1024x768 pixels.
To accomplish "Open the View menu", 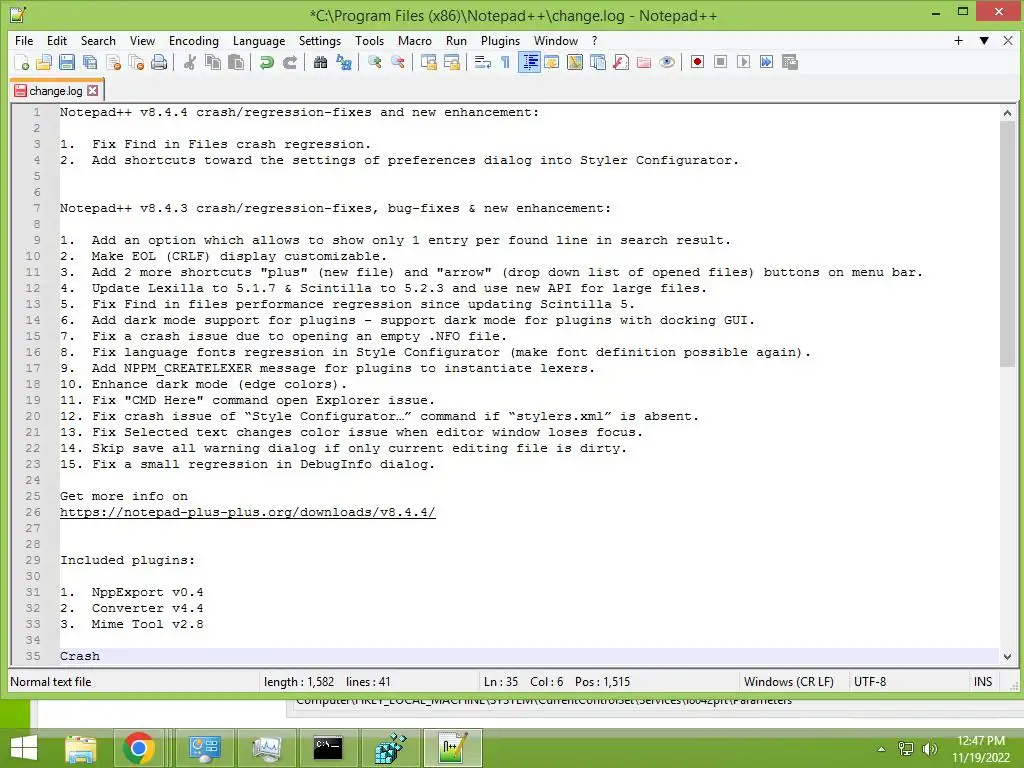I will [x=142, y=40].
